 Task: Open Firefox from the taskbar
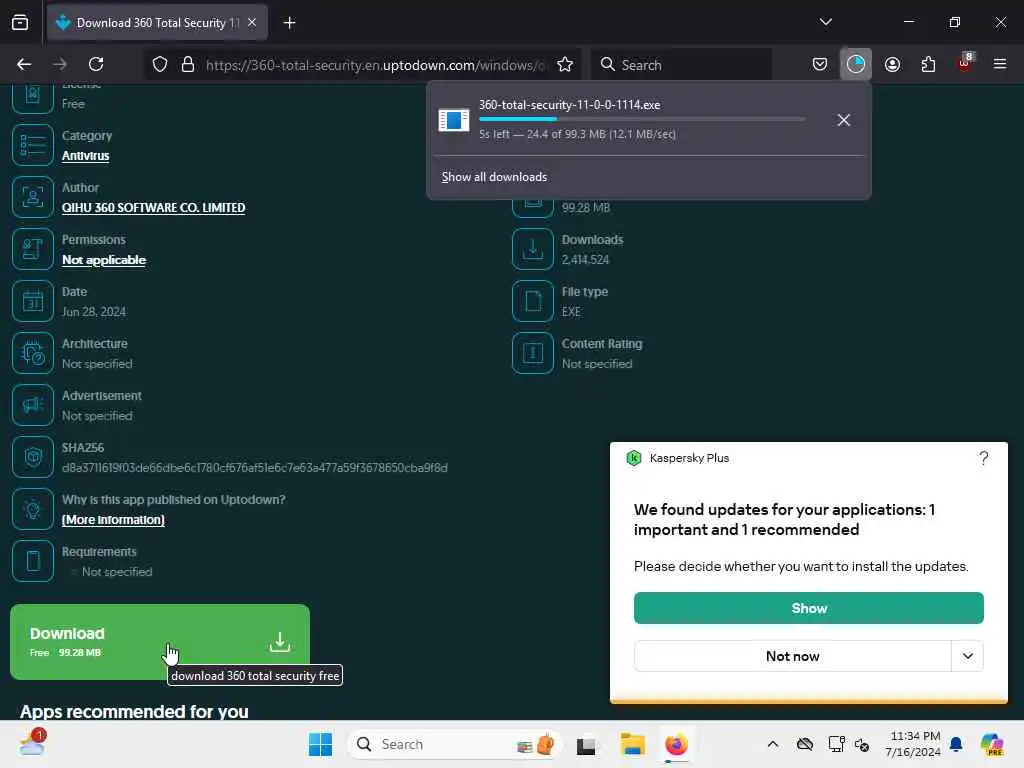(676, 744)
